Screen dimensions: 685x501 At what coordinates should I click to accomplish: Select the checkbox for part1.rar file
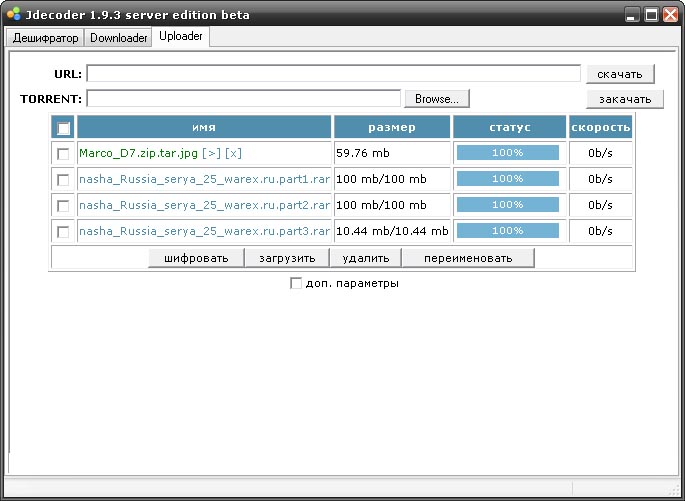pos(63,179)
